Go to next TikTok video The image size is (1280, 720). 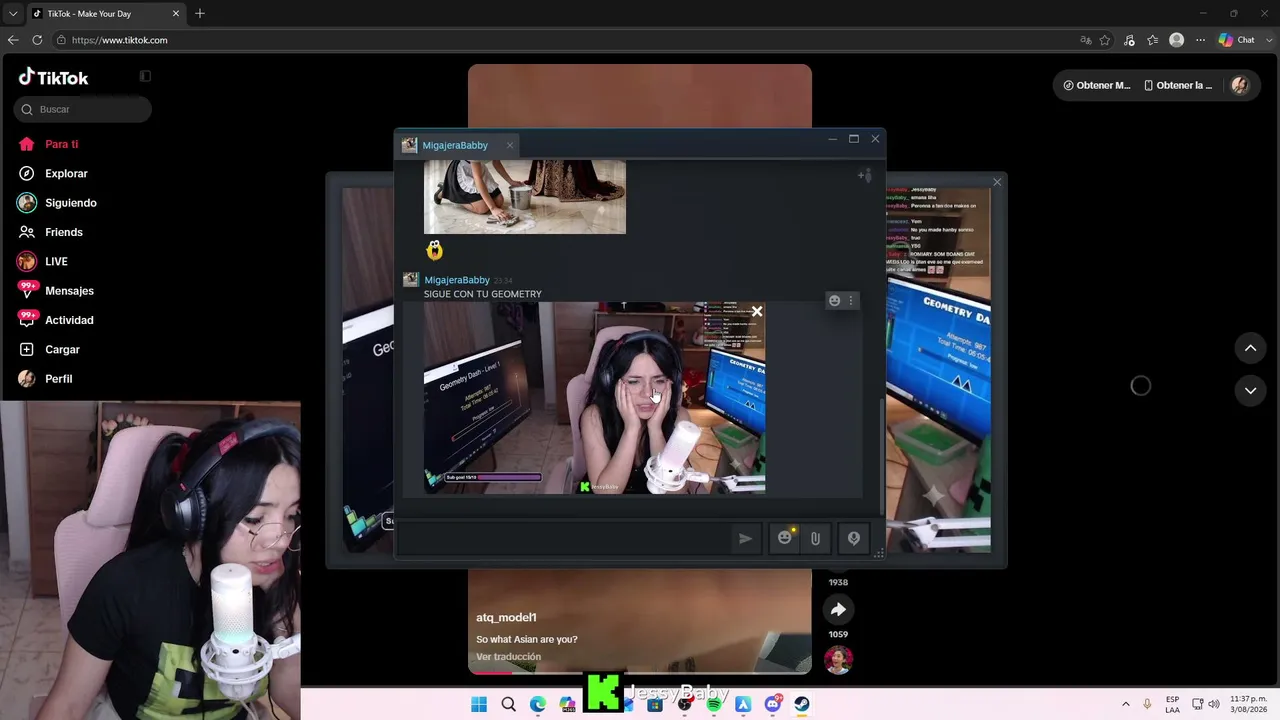1250,391
